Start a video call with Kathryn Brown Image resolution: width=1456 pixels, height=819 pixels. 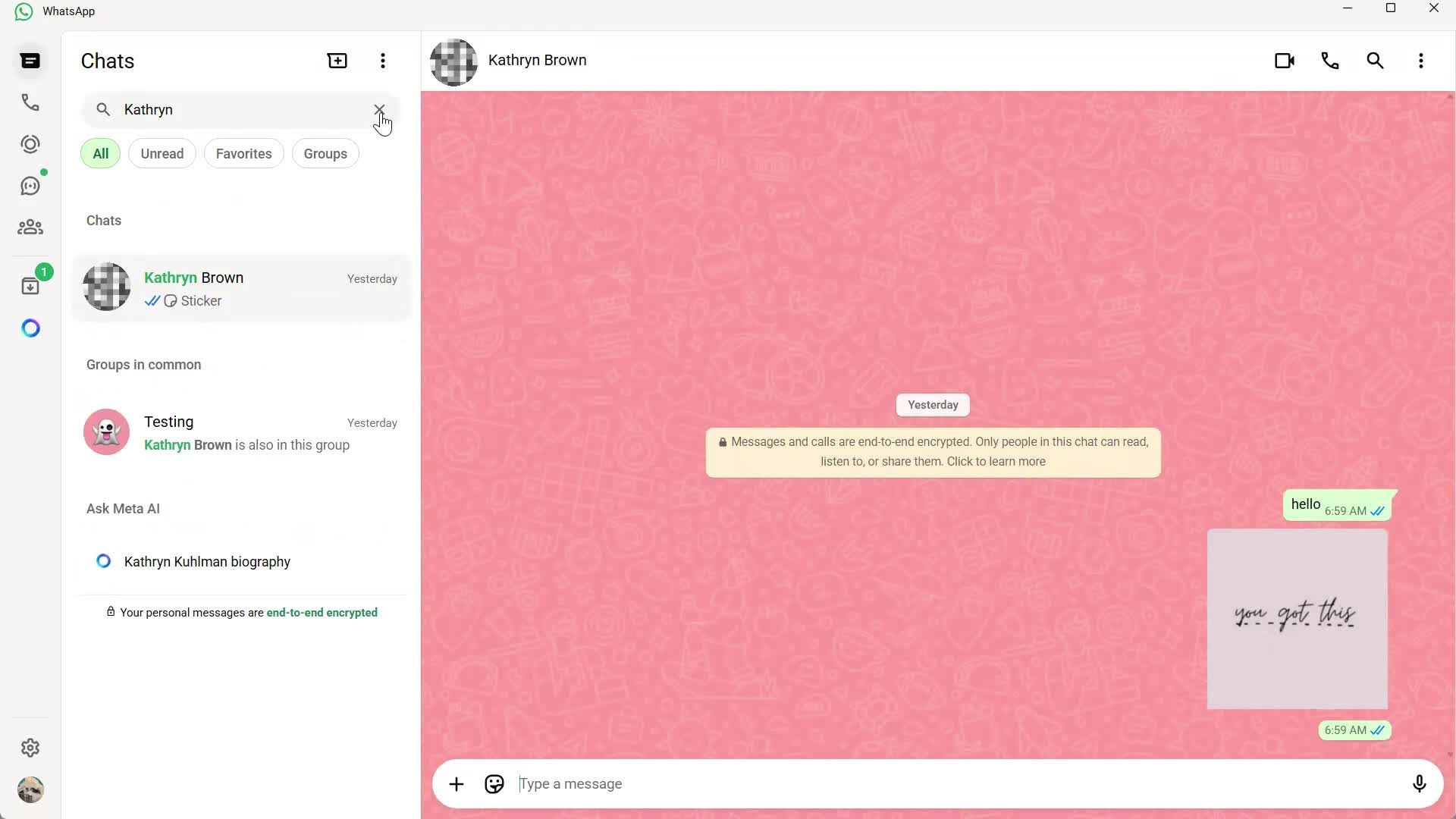pos(1285,61)
